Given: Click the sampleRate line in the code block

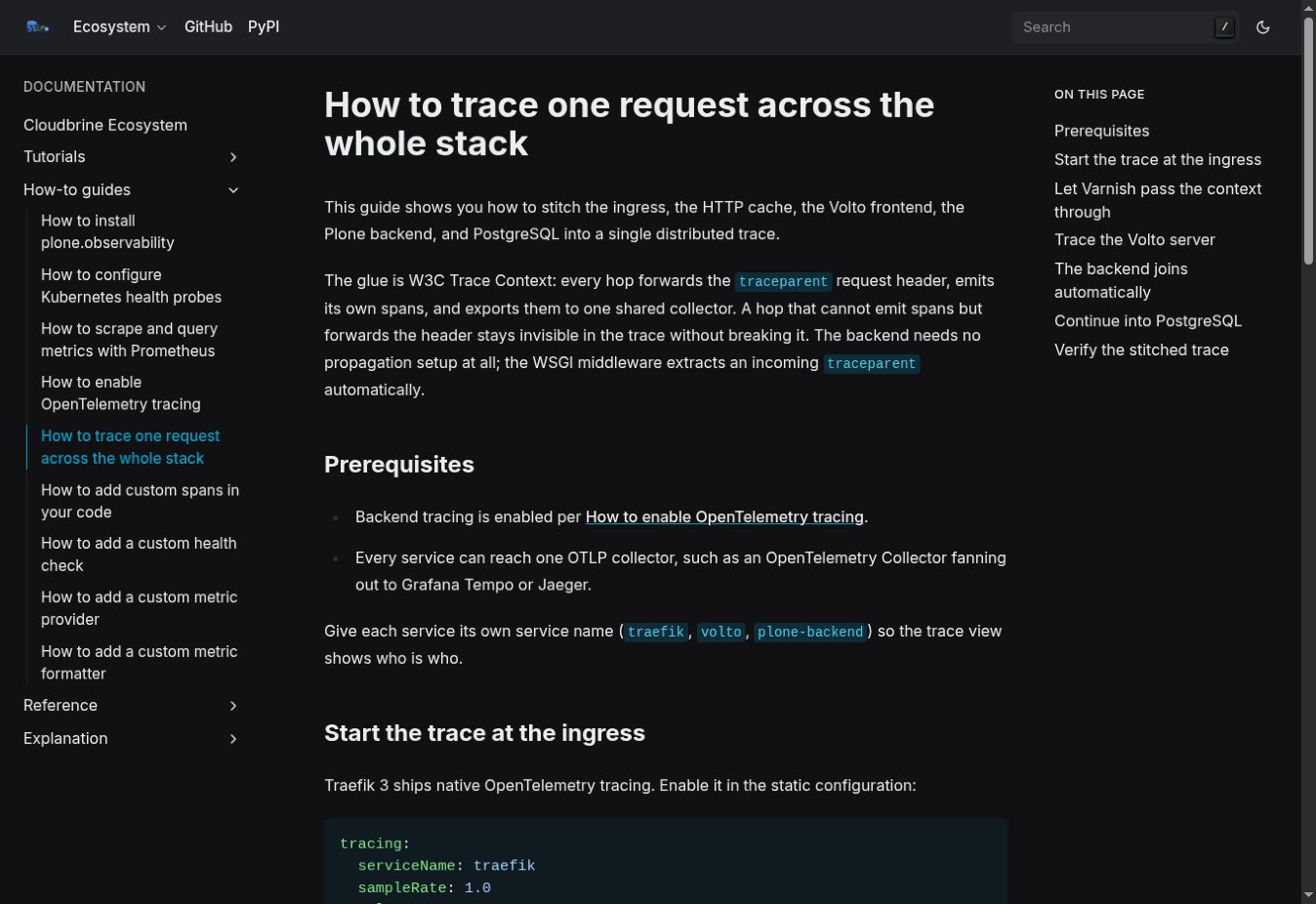Looking at the screenshot, I should point(424,888).
